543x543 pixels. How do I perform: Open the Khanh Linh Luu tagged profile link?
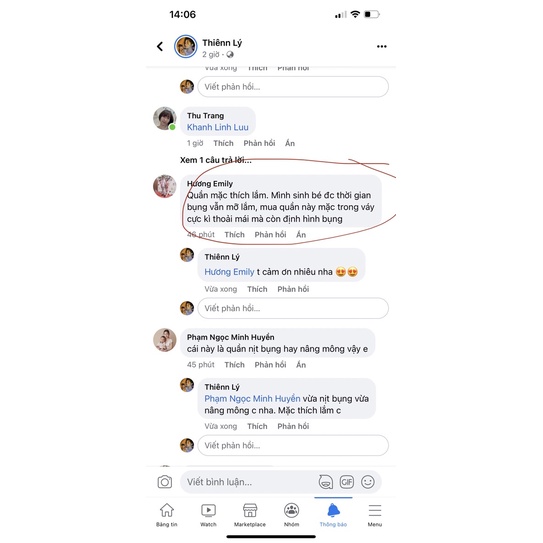(217, 127)
